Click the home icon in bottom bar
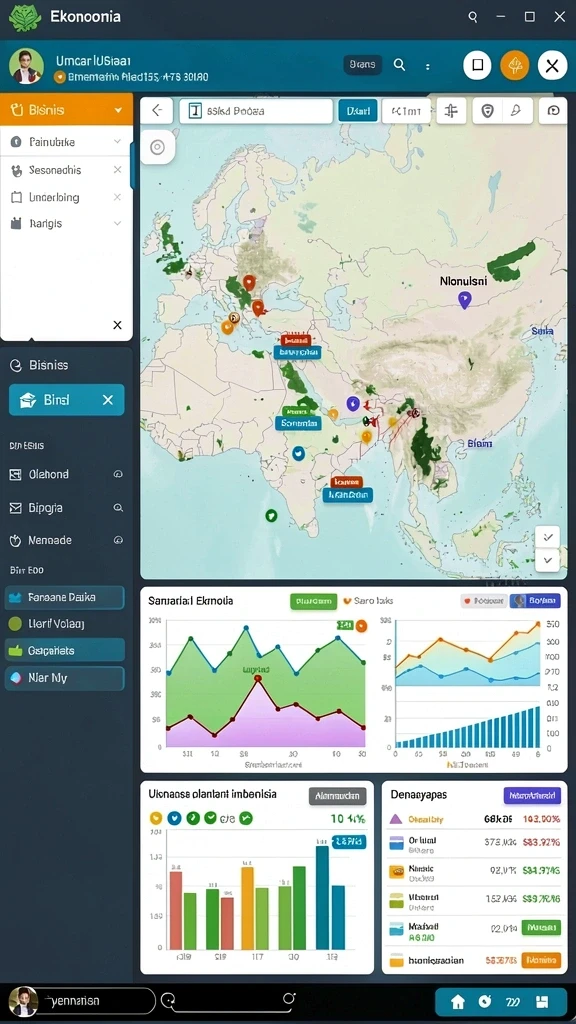 (x=458, y=1001)
